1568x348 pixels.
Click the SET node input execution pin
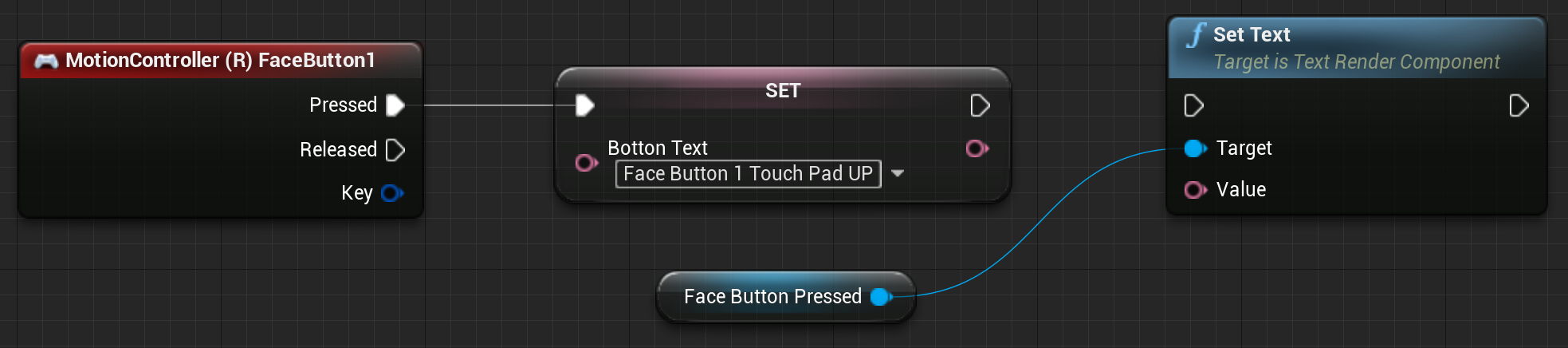[x=585, y=105]
